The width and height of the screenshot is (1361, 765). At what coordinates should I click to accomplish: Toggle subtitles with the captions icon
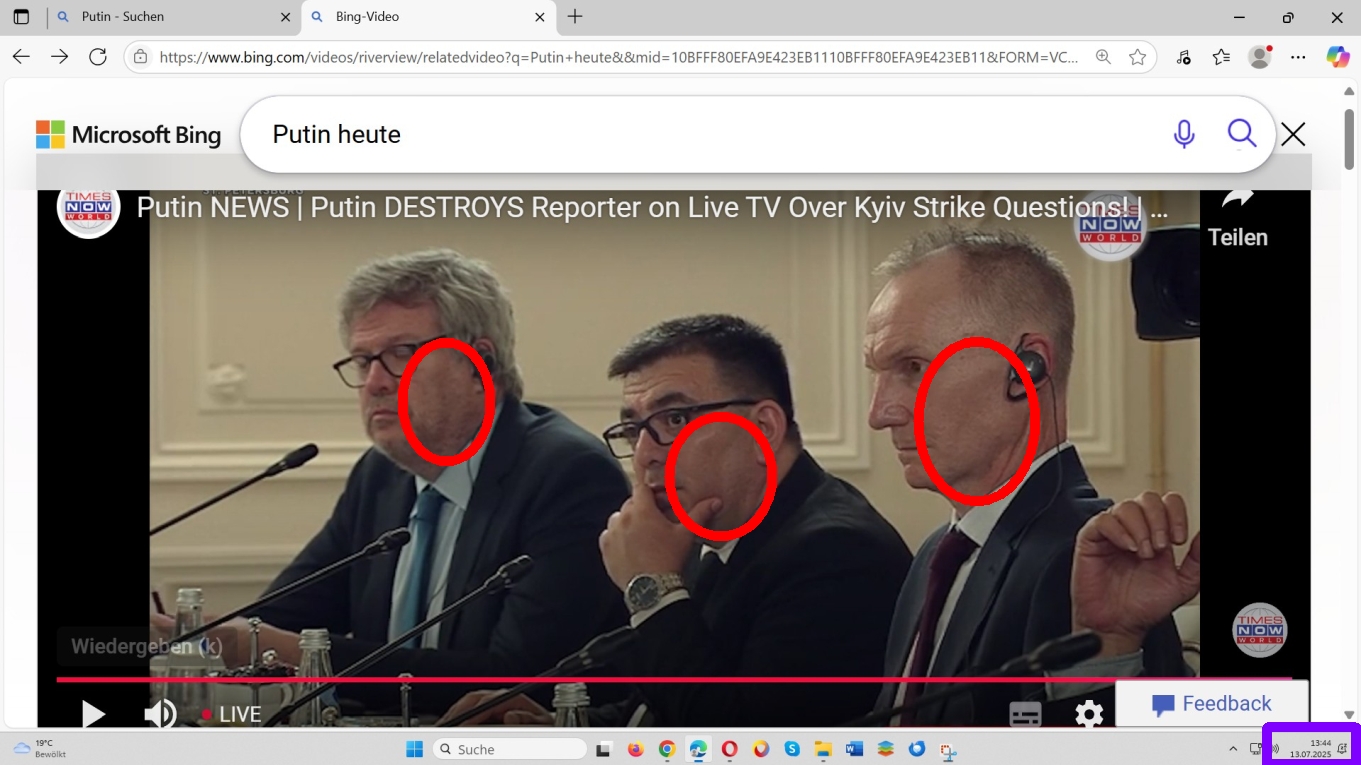pos(1025,714)
